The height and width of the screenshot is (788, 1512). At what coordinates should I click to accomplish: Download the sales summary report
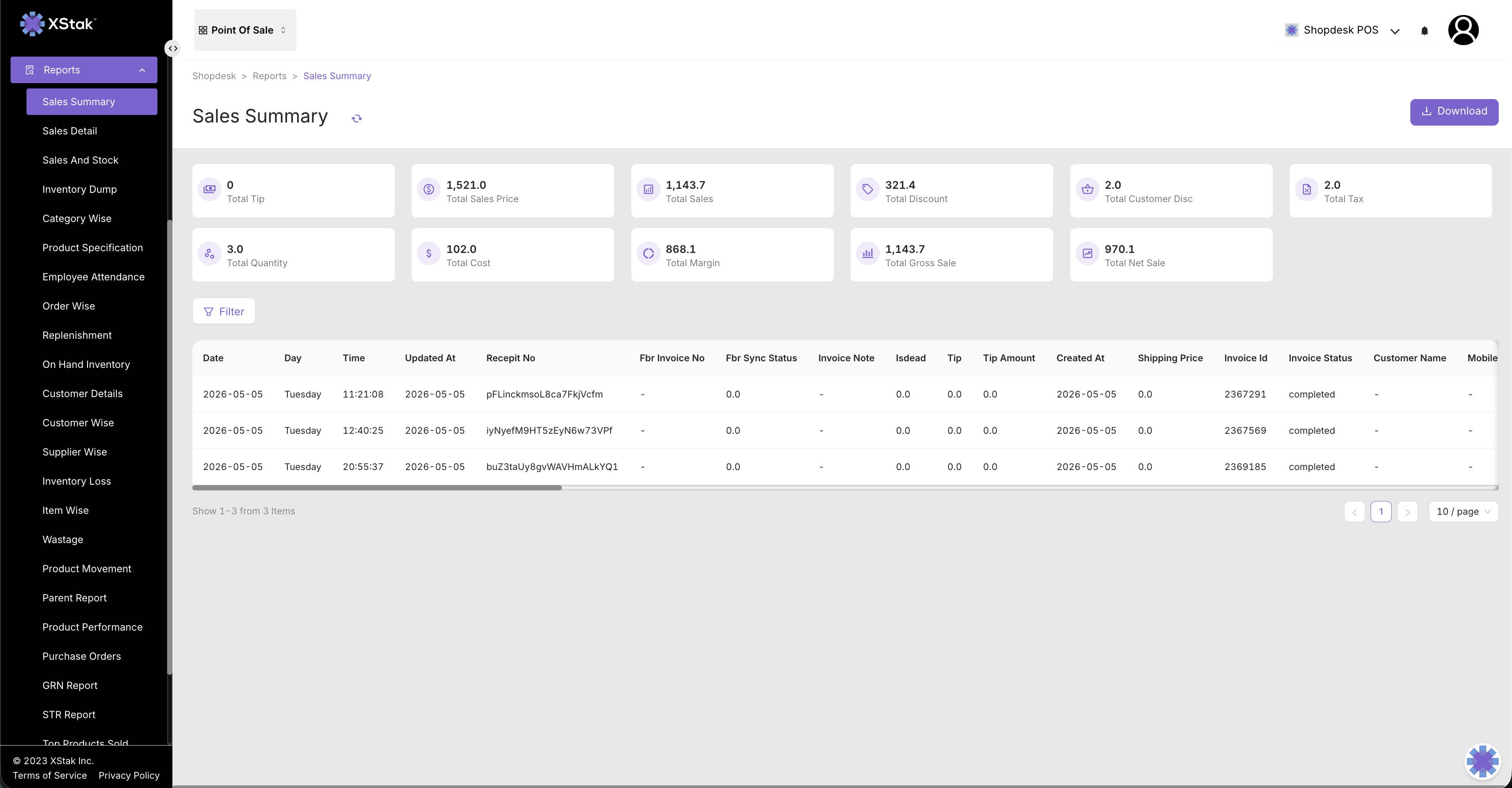click(x=1454, y=111)
